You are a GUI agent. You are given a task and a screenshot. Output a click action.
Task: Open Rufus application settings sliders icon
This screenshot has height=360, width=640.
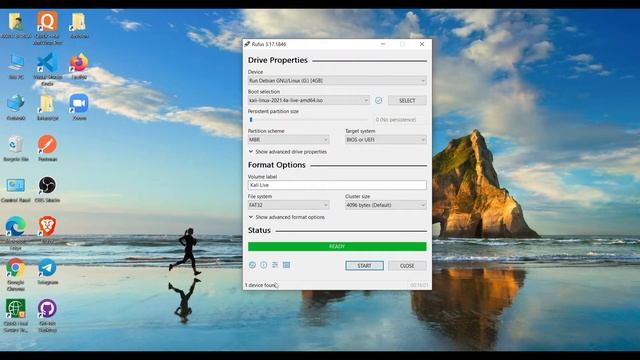coord(275,265)
